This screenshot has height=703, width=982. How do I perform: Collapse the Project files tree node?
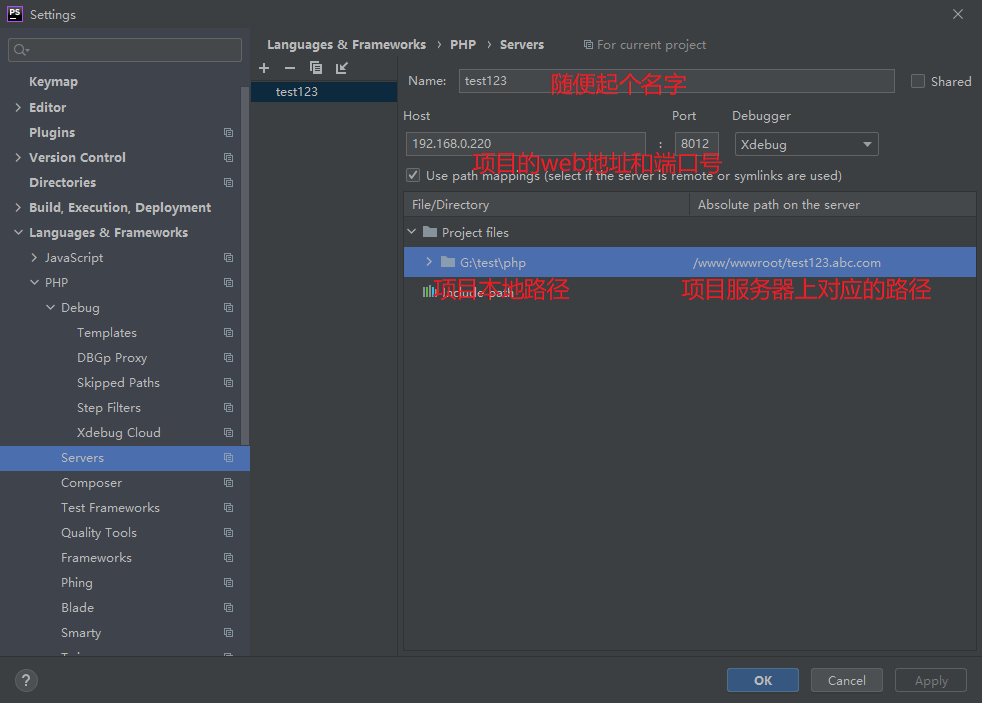click(x=412, y=232)
